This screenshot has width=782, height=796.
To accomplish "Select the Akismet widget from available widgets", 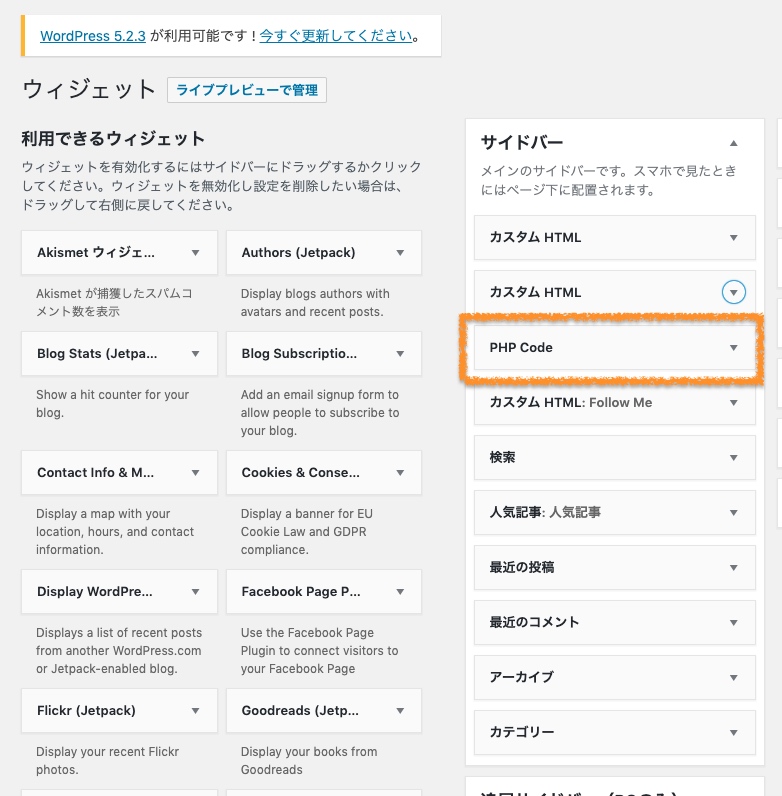I will [x=96, y=253].
